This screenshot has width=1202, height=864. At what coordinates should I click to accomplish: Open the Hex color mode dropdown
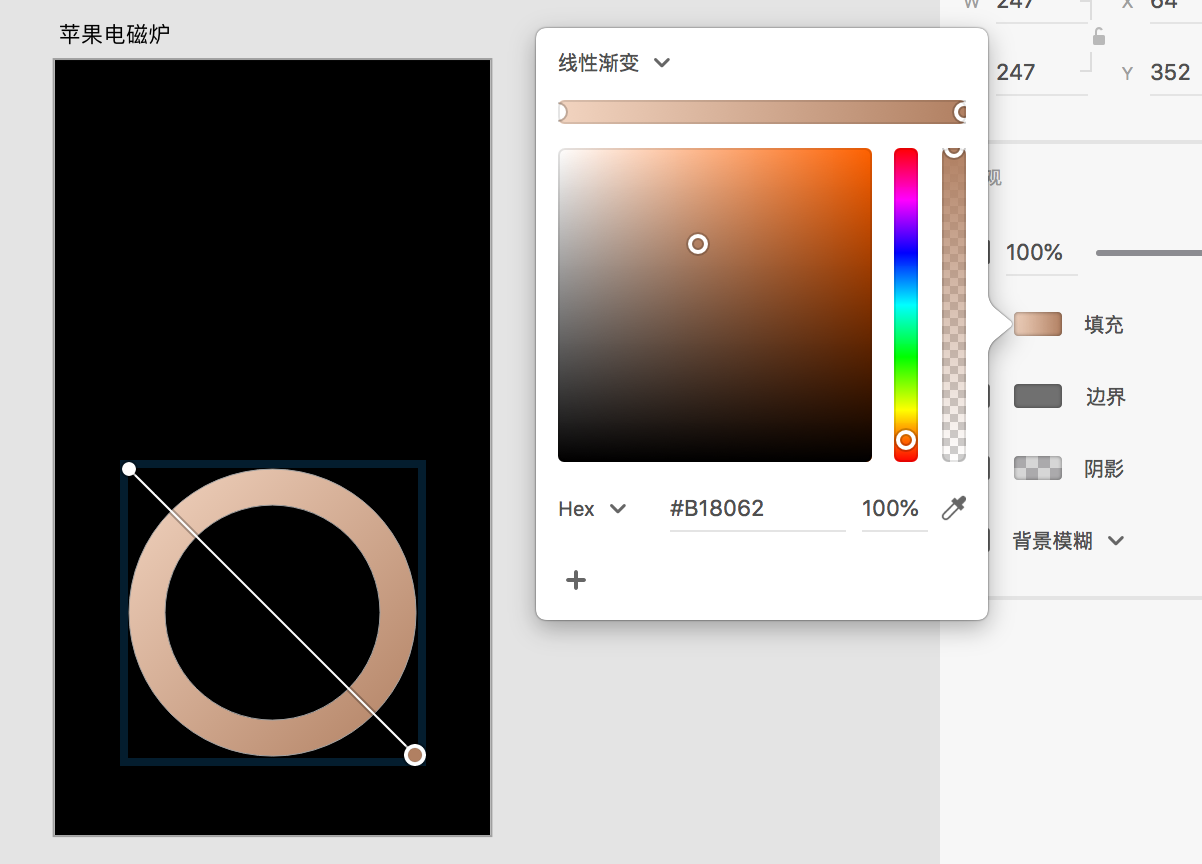coord(592,509)
